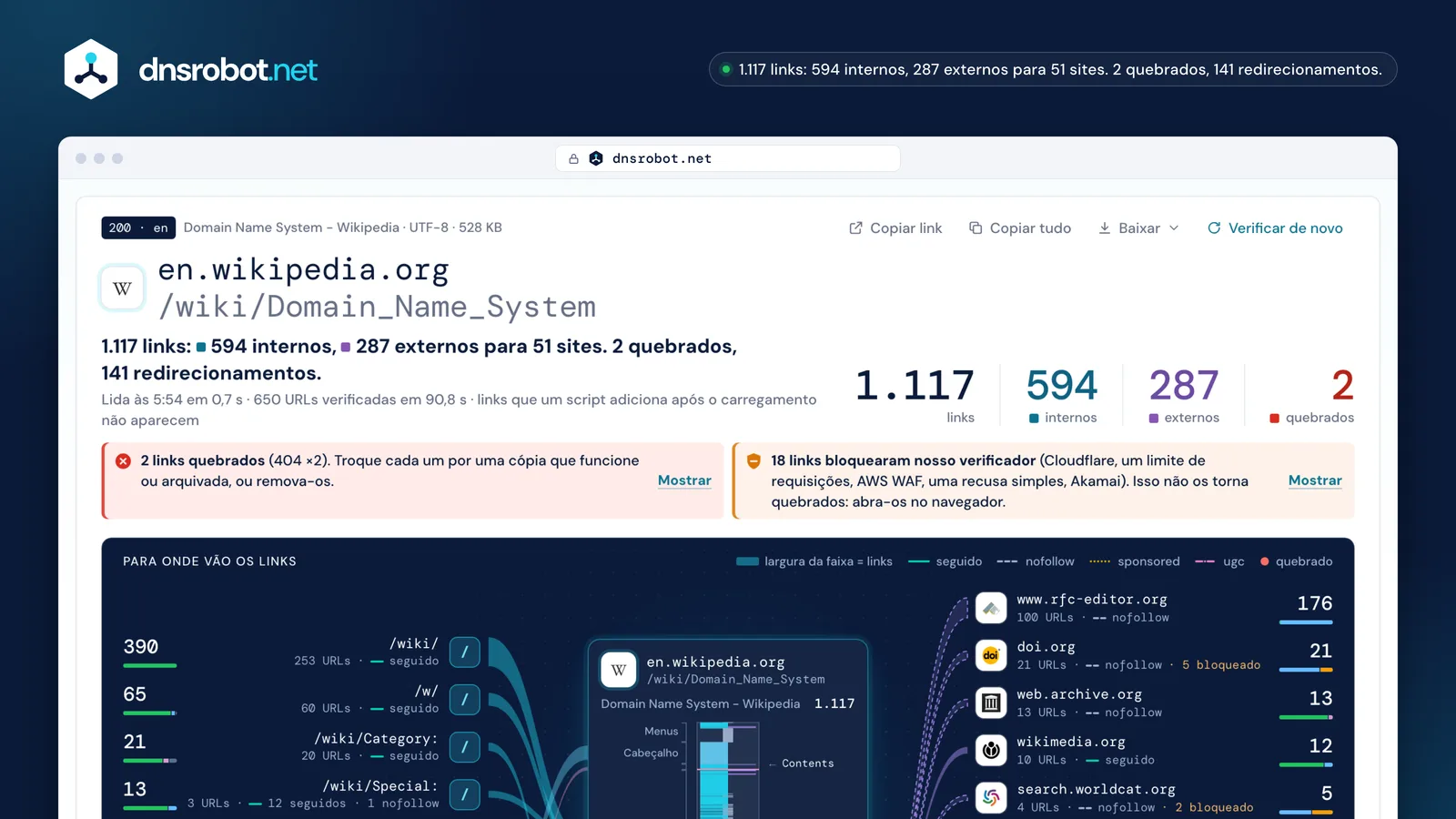Click the orange shield icon in blocked links alert
This screenshot has width=1456, height=819.
click(753, 460)
